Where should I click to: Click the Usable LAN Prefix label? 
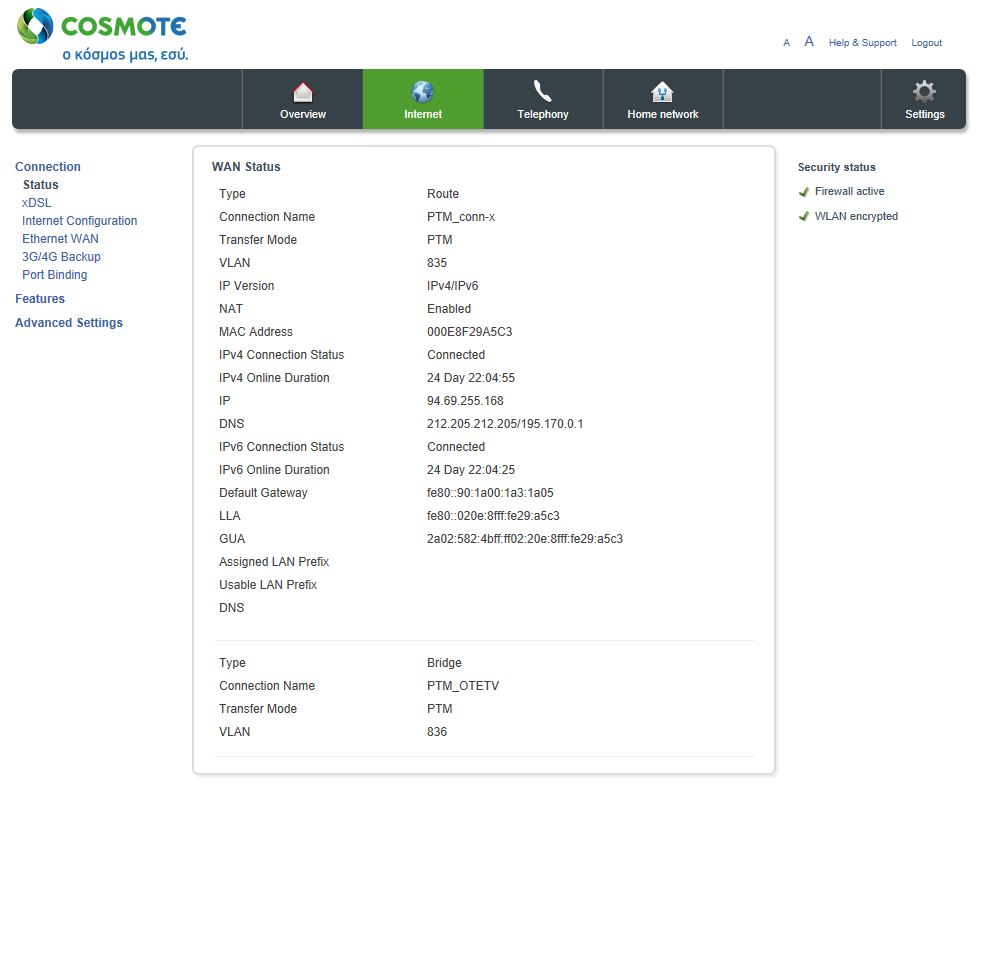[268, 586]
